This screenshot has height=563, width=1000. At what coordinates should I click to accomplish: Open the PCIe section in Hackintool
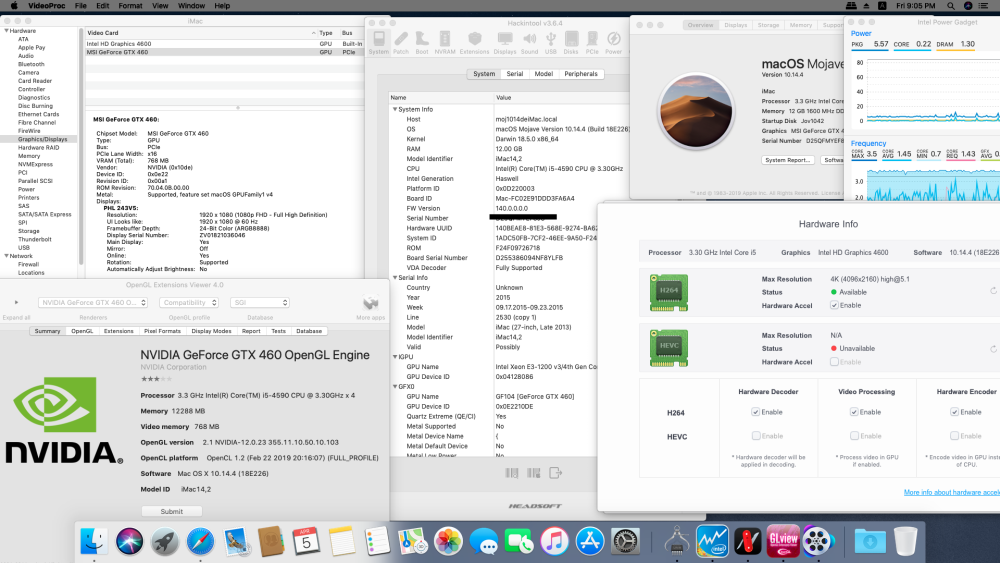click(592, 43)
